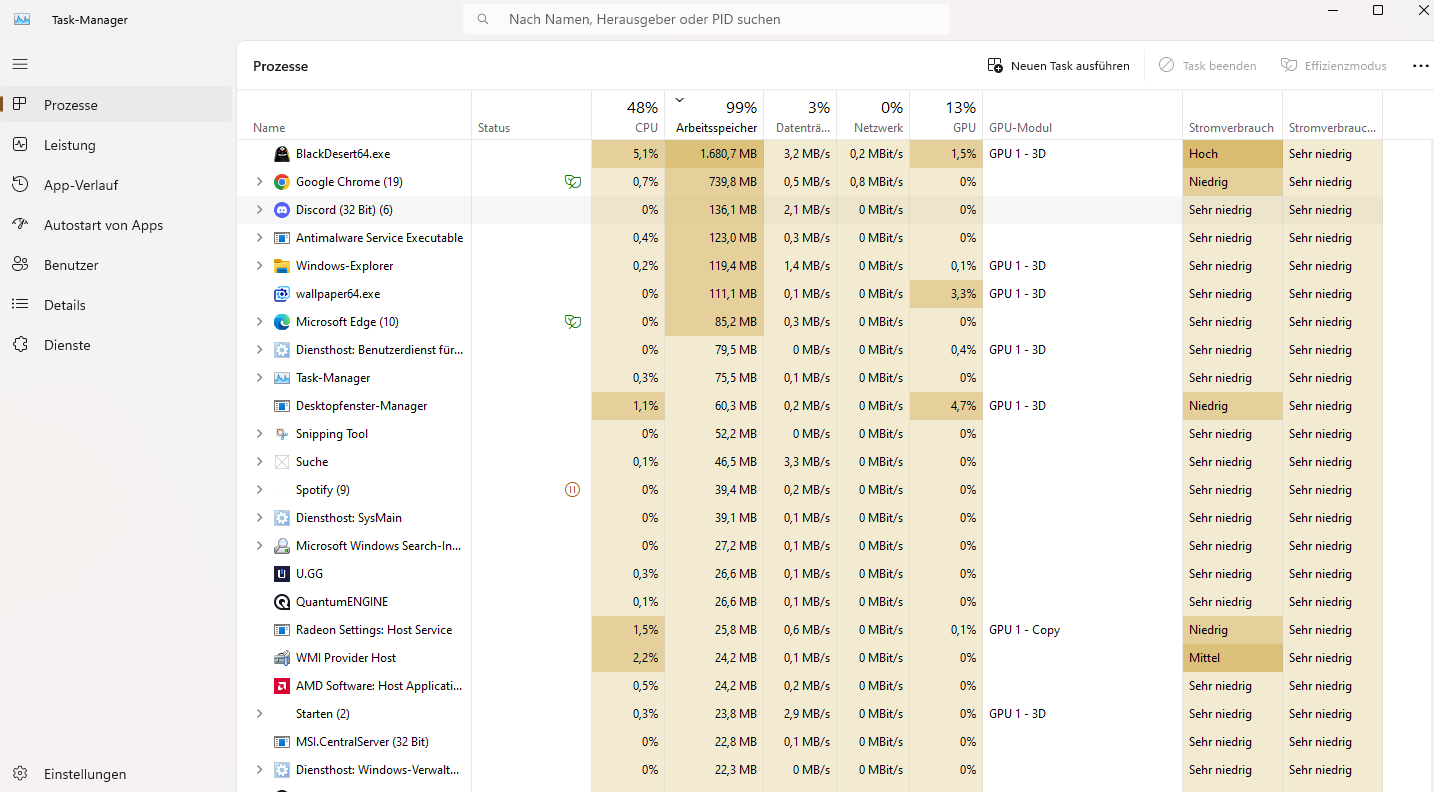This screenshot has width=1434, height=792.
Task: Expand Microsoft Windows Search-Indexer row
Action: point(259,546)
